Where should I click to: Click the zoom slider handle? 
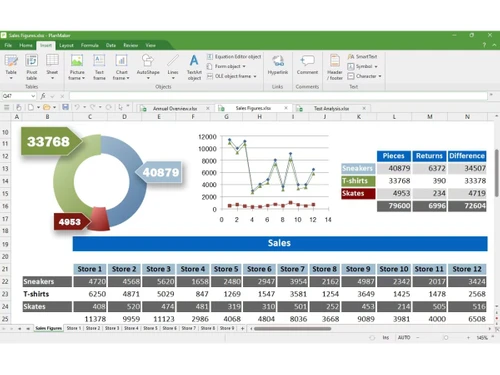coord(446,338)
